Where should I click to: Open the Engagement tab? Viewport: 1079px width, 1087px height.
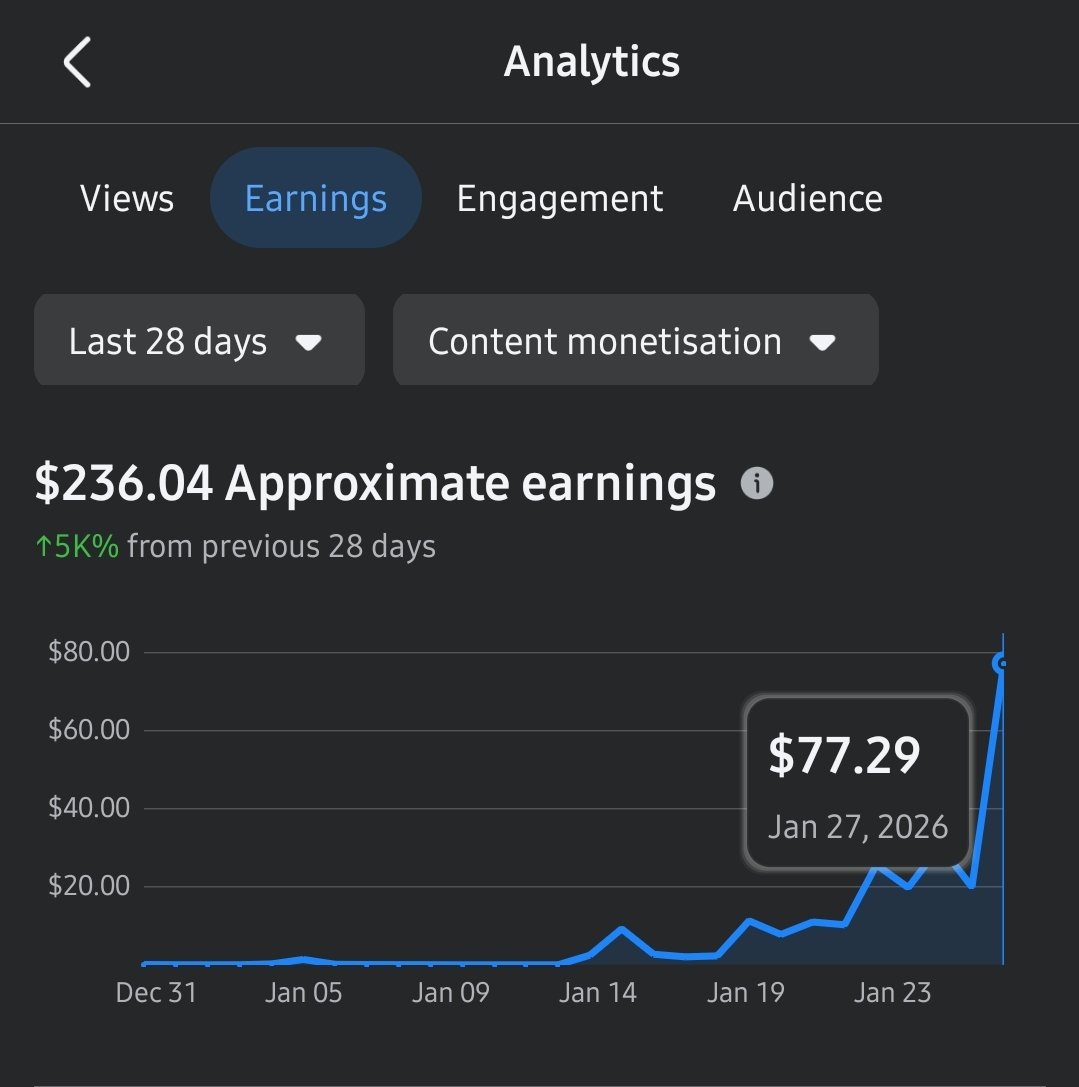click(560, 200)
